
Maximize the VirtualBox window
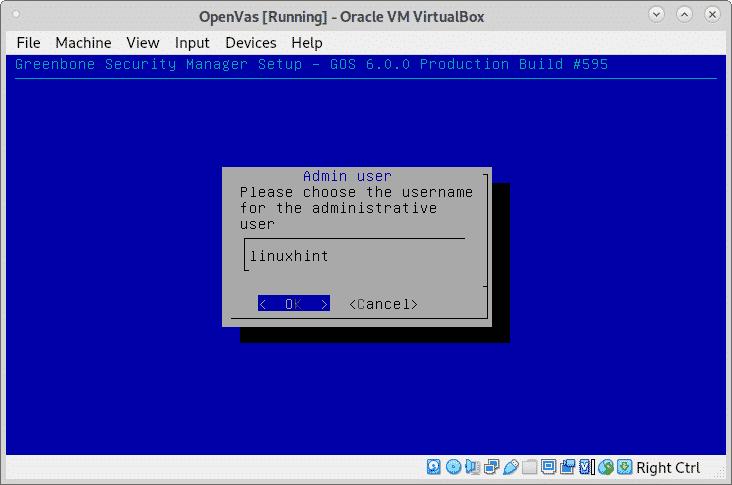click(x=684, y=14)
